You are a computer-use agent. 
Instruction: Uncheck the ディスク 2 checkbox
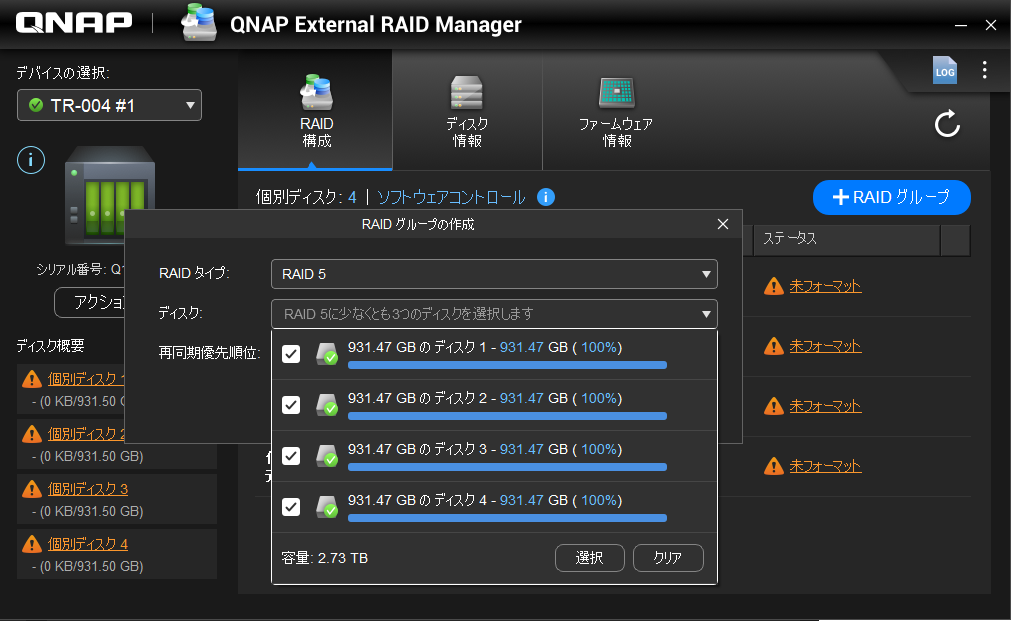coord(291,405)
